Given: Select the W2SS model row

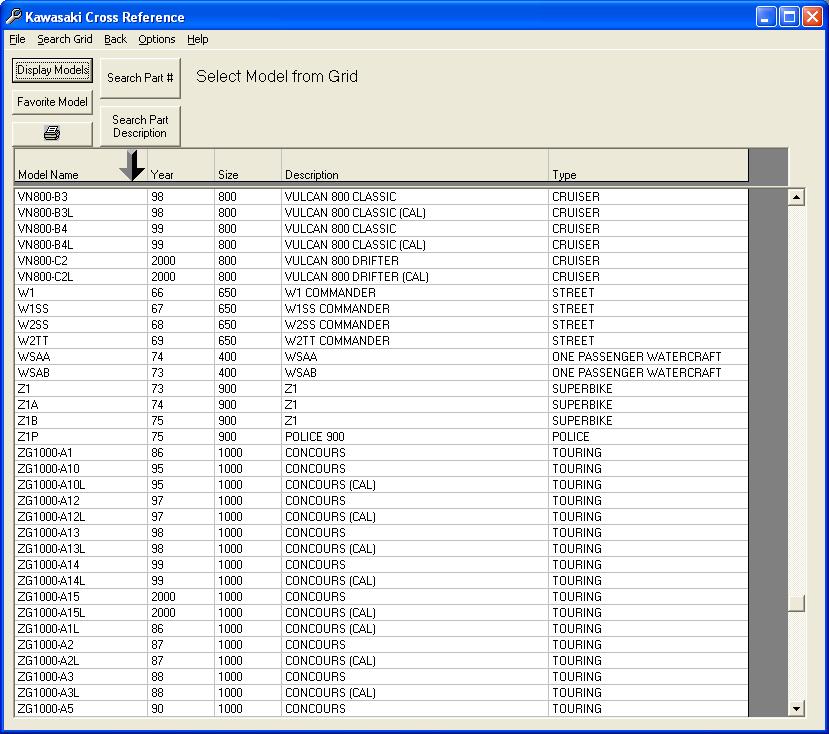Looking at the screenshot, I should point(381,325).
